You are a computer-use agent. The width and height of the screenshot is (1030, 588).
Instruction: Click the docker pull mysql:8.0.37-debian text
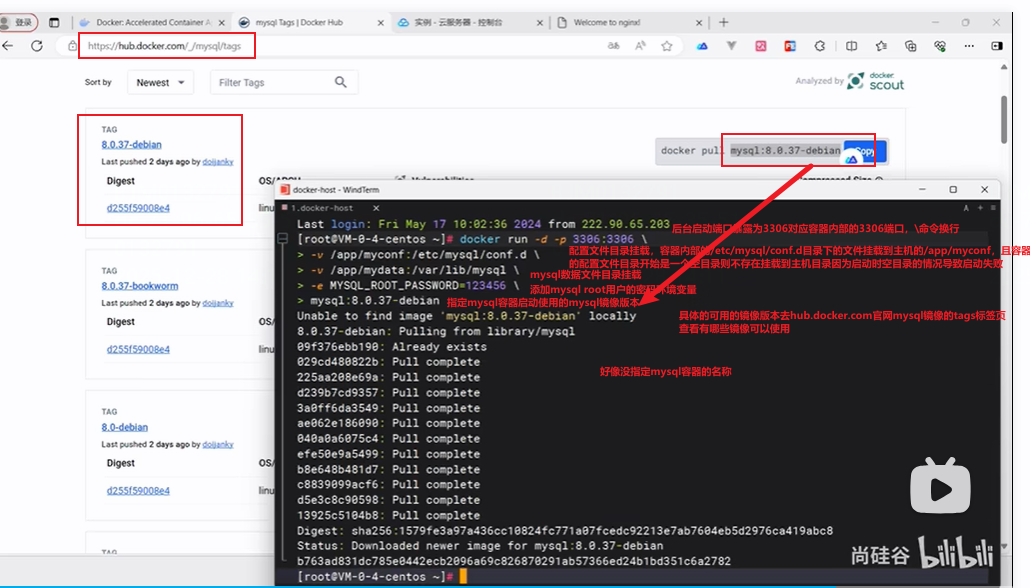click(x=750, y=150)
